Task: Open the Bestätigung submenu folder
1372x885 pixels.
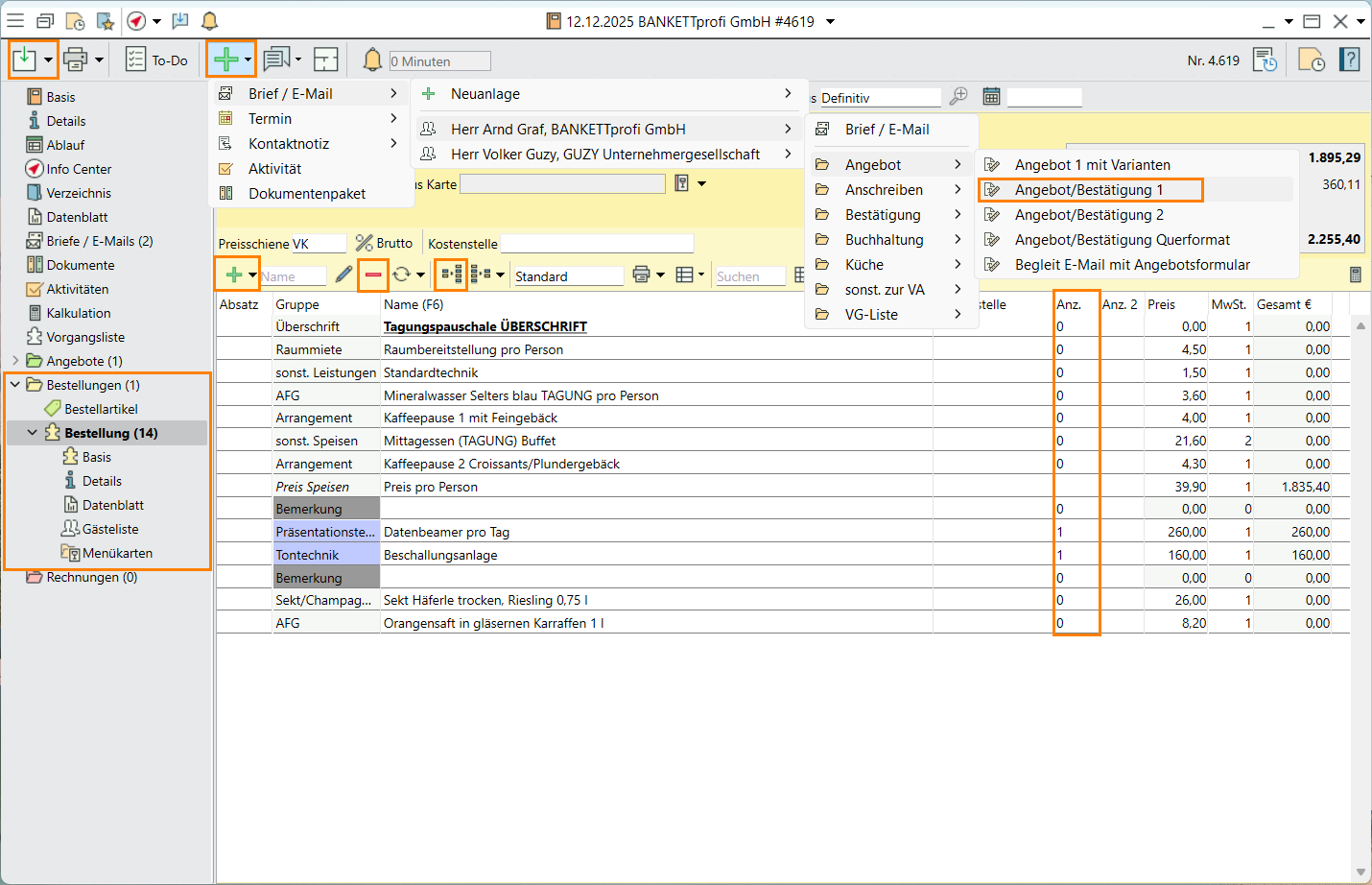Action: click(x=882, y=215)
